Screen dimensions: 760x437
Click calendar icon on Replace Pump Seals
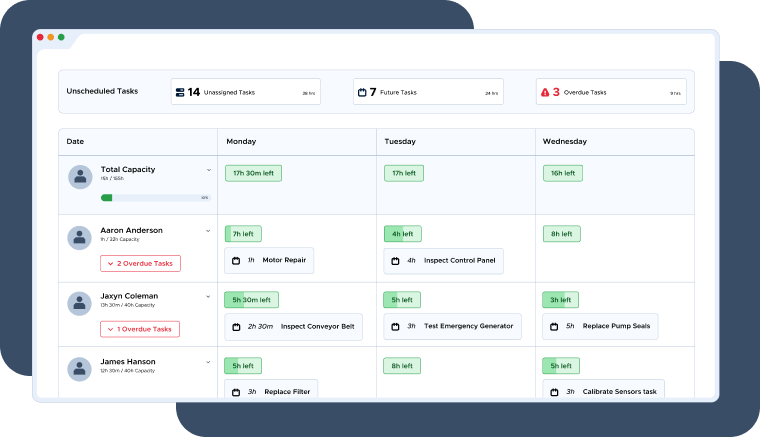[554, 326]
